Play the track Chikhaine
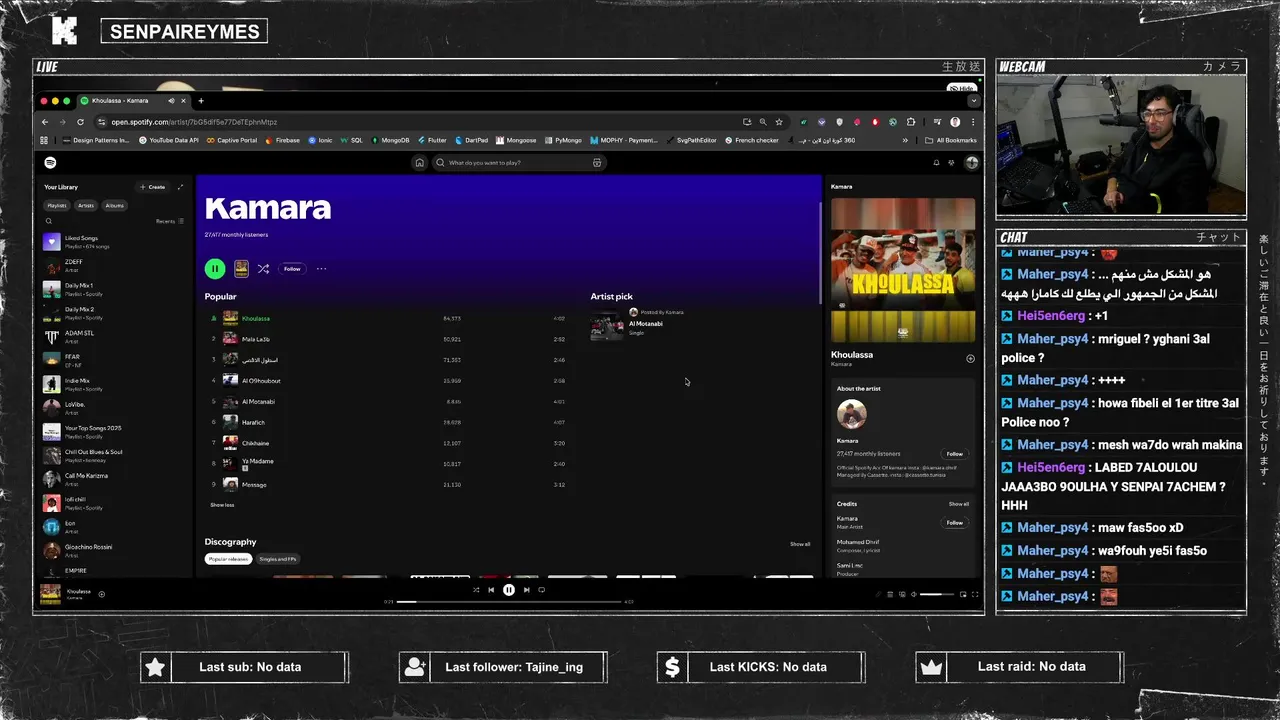This screenshot has width=1280, height=720. 388,443
